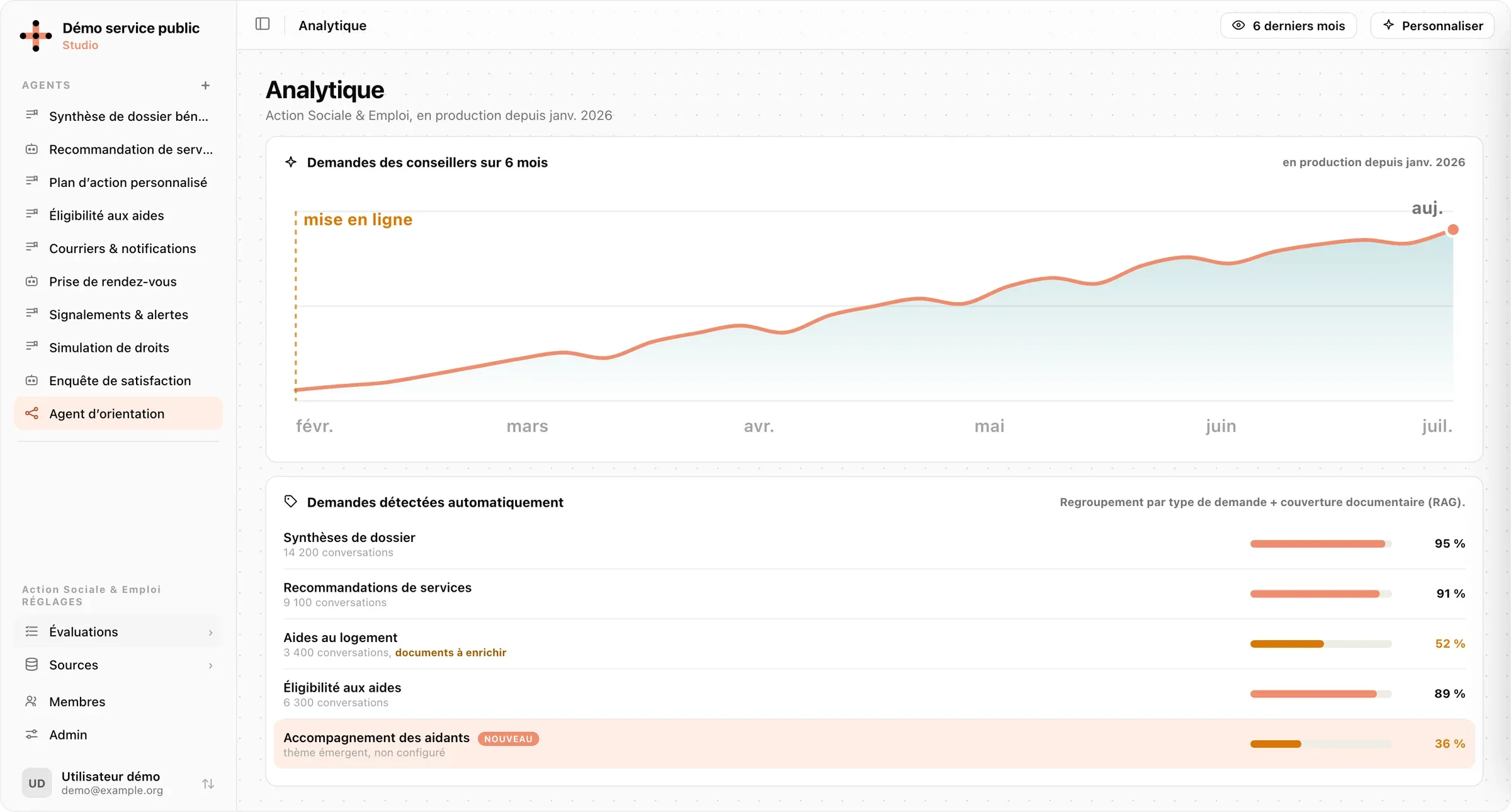
Task: Click the Démo service public logo icon
Action: pyautogui.click(x=36, y=36)
